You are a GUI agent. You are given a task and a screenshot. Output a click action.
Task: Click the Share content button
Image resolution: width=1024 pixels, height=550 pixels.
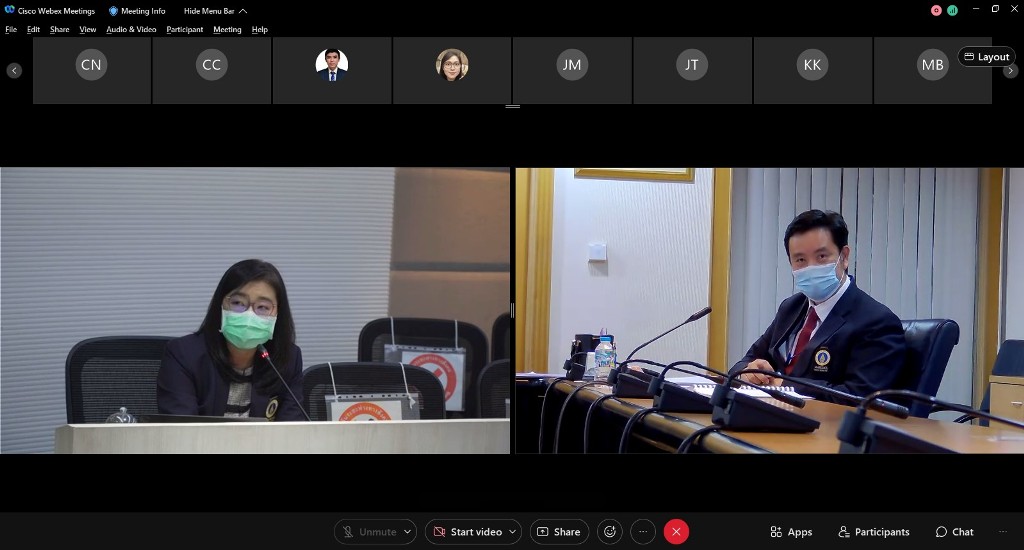pyautogui.click(x=557, y=532)
